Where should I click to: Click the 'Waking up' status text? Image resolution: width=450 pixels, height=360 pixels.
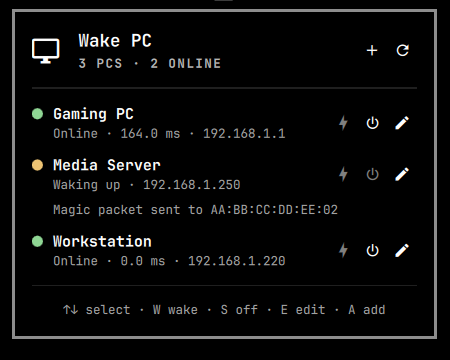tap(87, 185)
